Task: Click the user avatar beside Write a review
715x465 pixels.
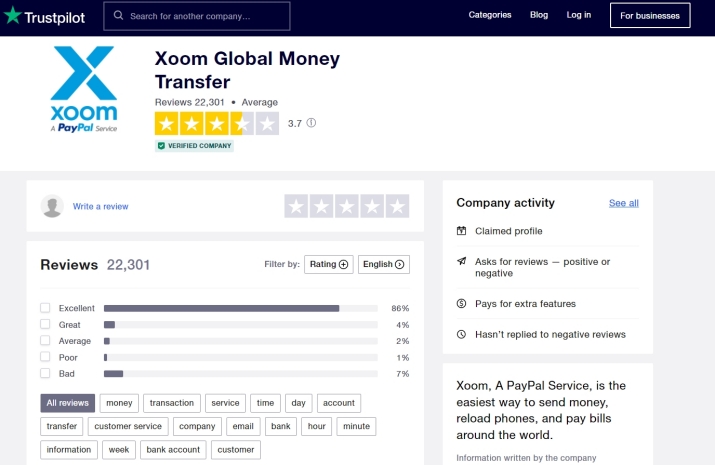Action: [52, 206]
